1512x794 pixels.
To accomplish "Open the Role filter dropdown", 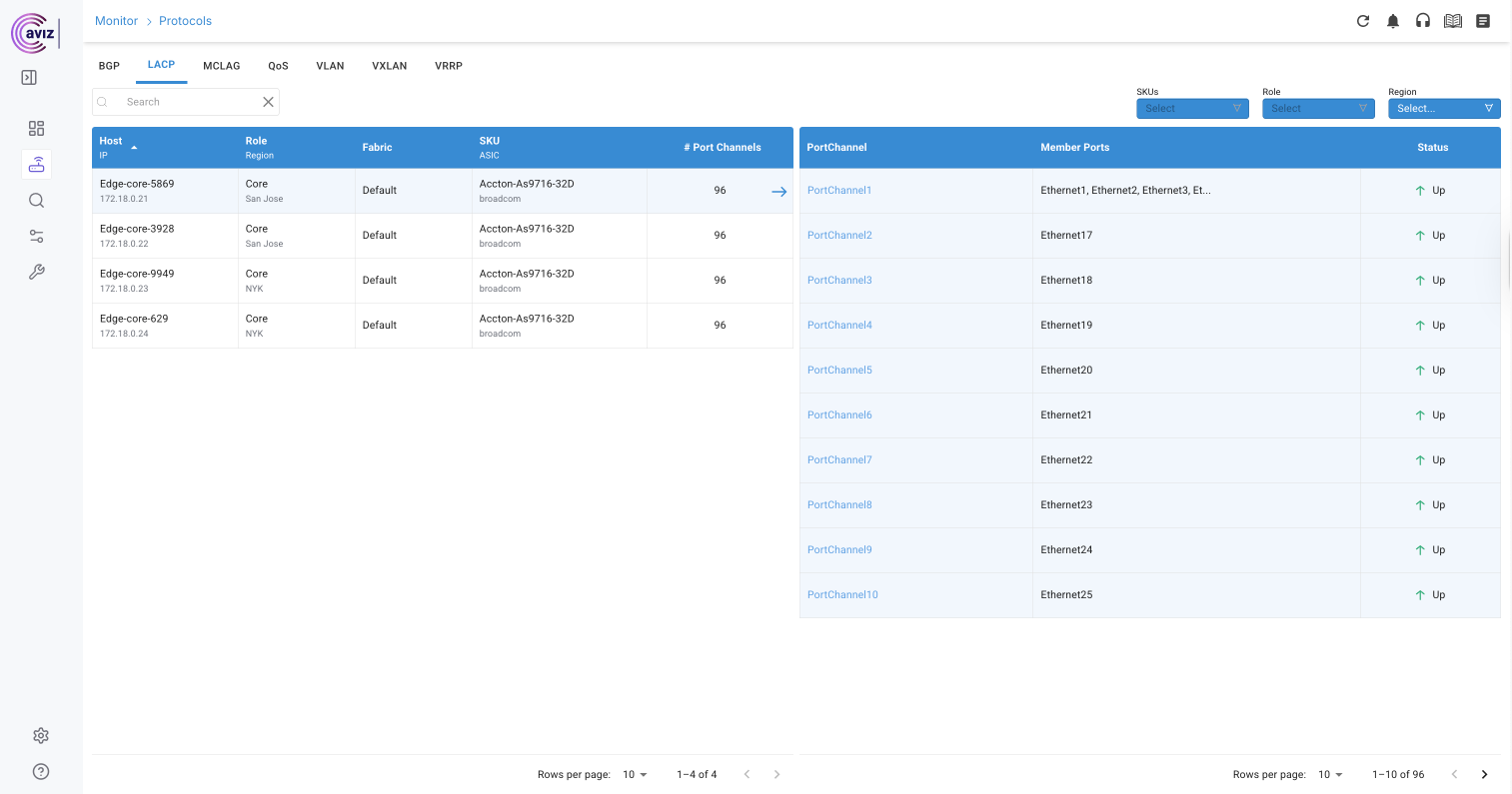I will click(1318, 108).
